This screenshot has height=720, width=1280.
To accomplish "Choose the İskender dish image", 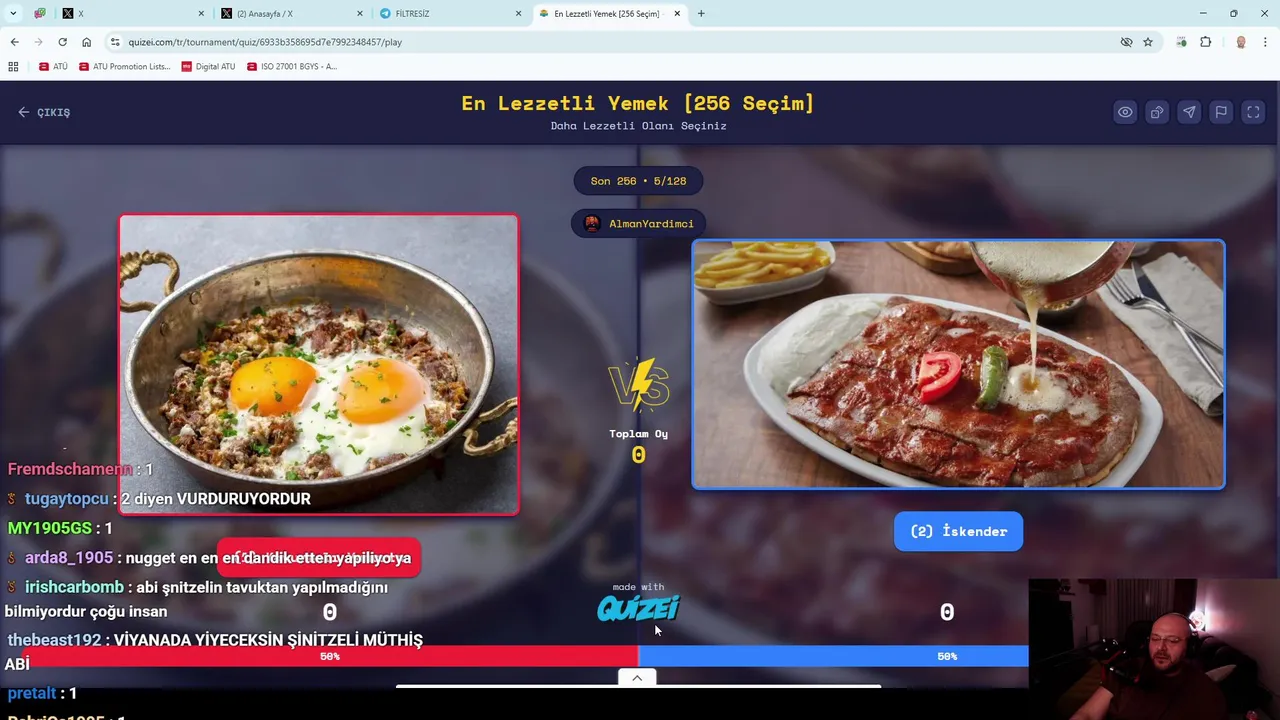I will 958,364.
